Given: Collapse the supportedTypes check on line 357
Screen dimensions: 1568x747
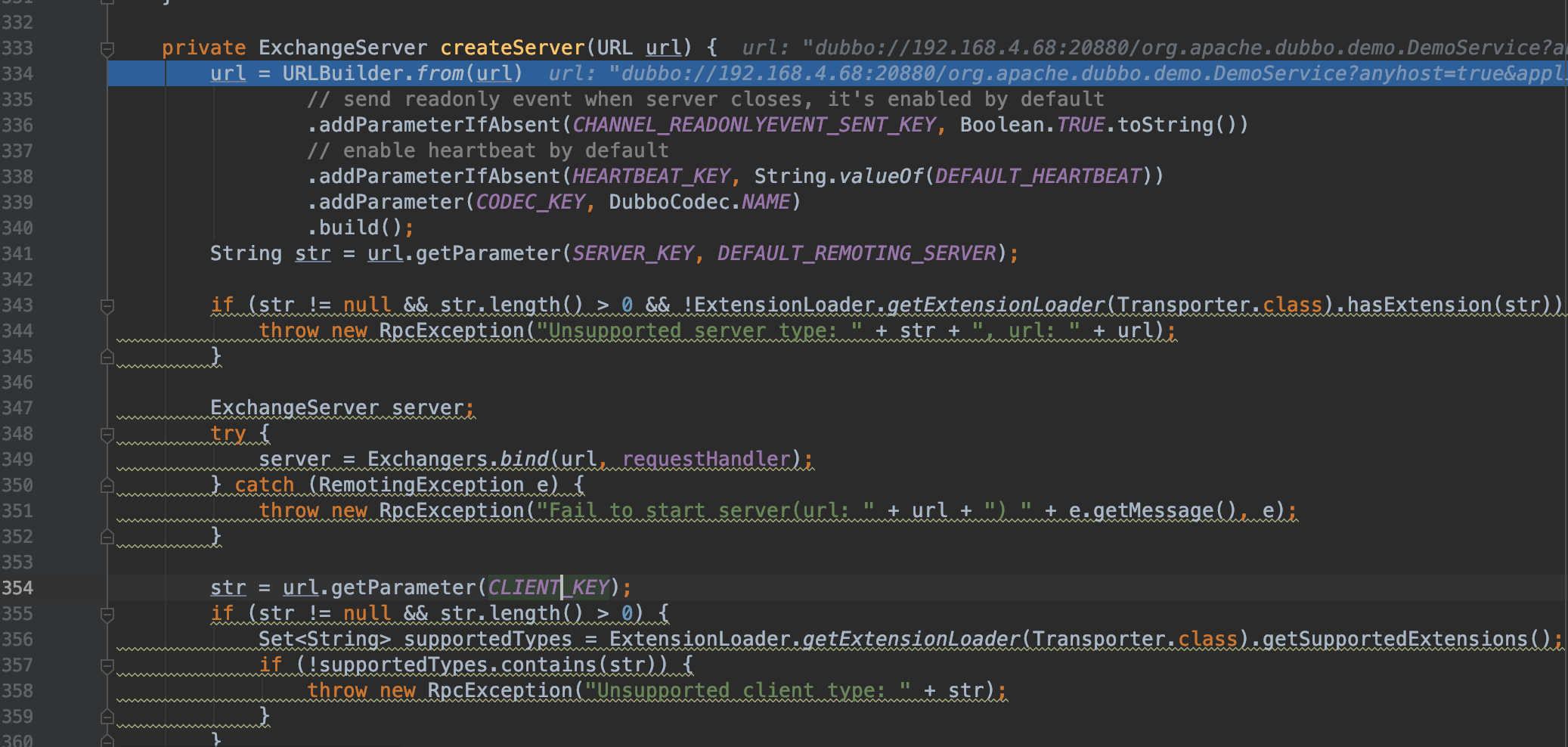Looking at the screenshot, I should (107, 666).
